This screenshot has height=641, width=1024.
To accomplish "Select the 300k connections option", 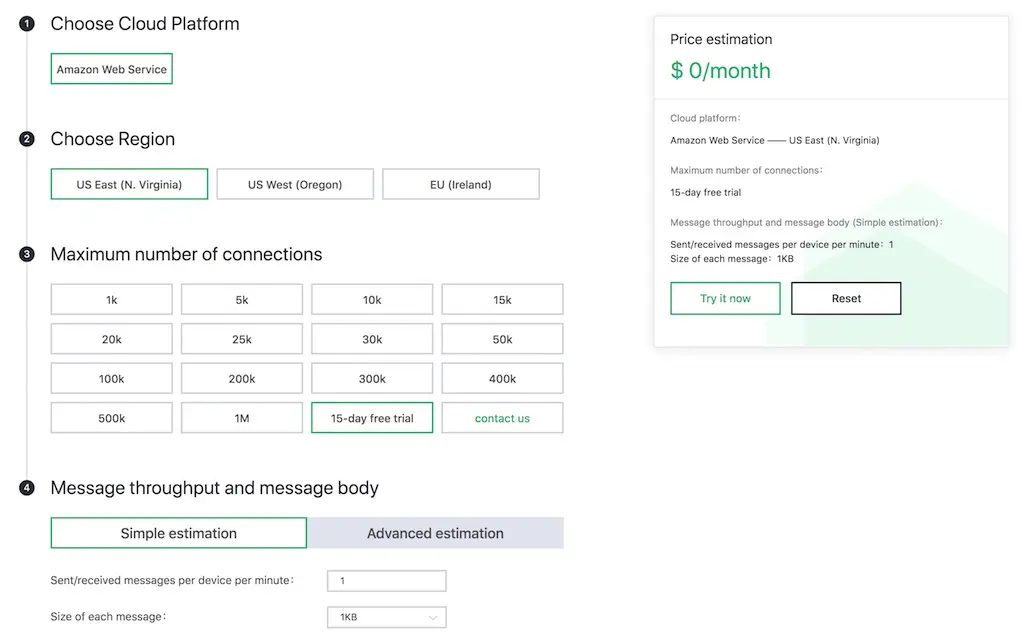I will point(372,379).
